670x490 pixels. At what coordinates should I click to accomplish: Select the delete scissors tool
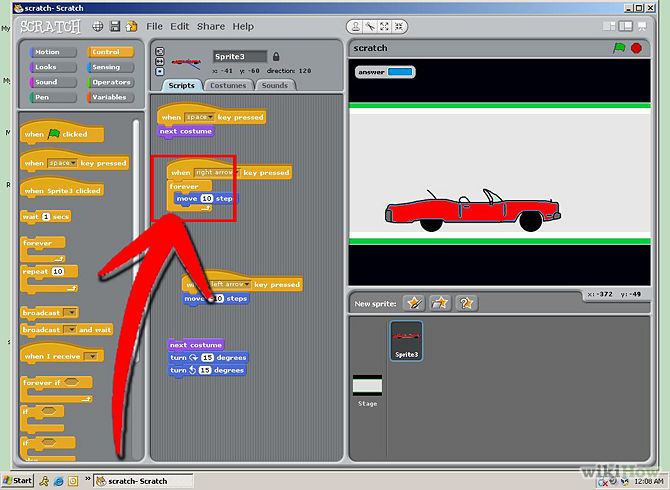pos(370,26)
